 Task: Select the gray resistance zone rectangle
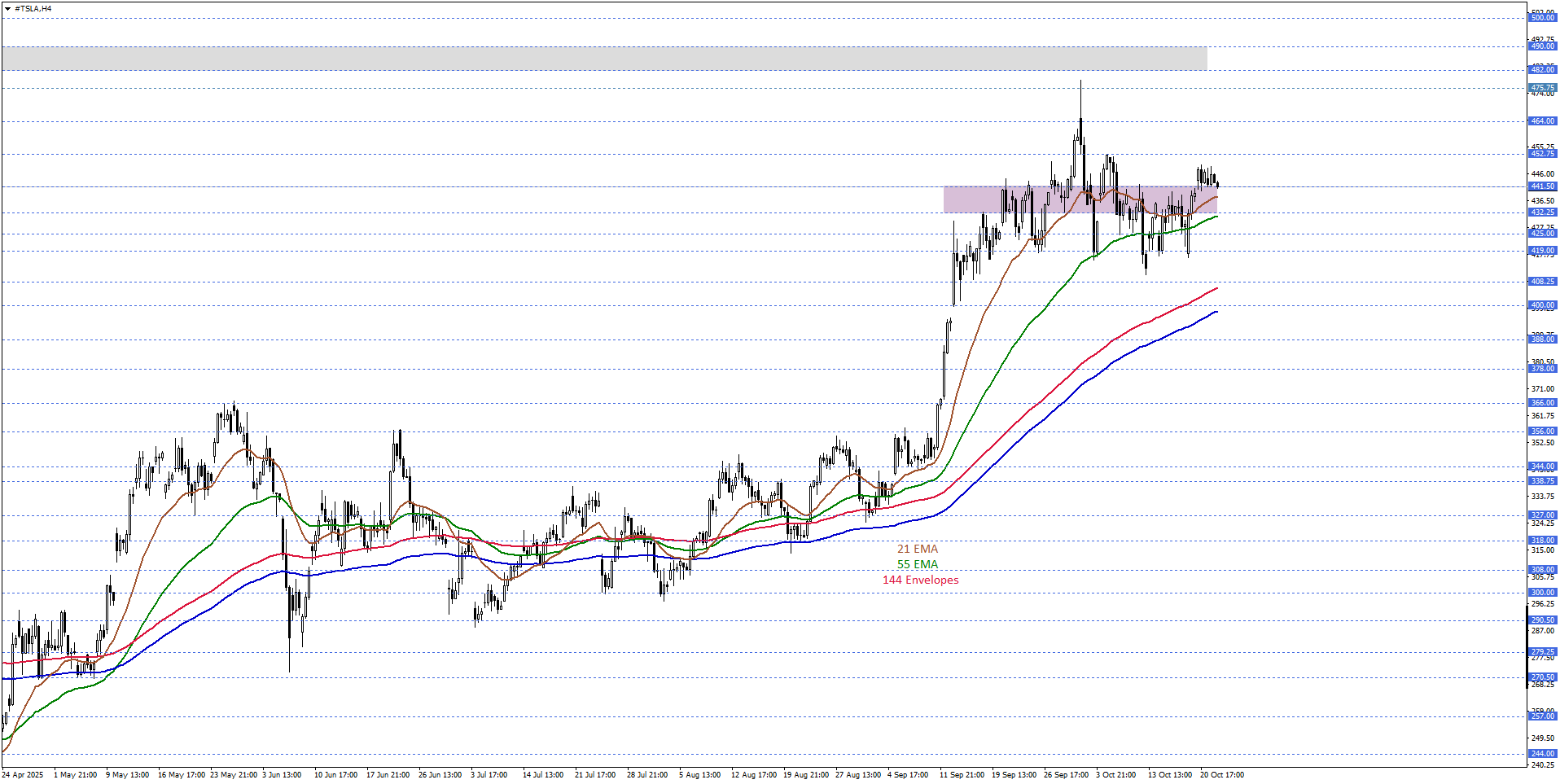603,58
